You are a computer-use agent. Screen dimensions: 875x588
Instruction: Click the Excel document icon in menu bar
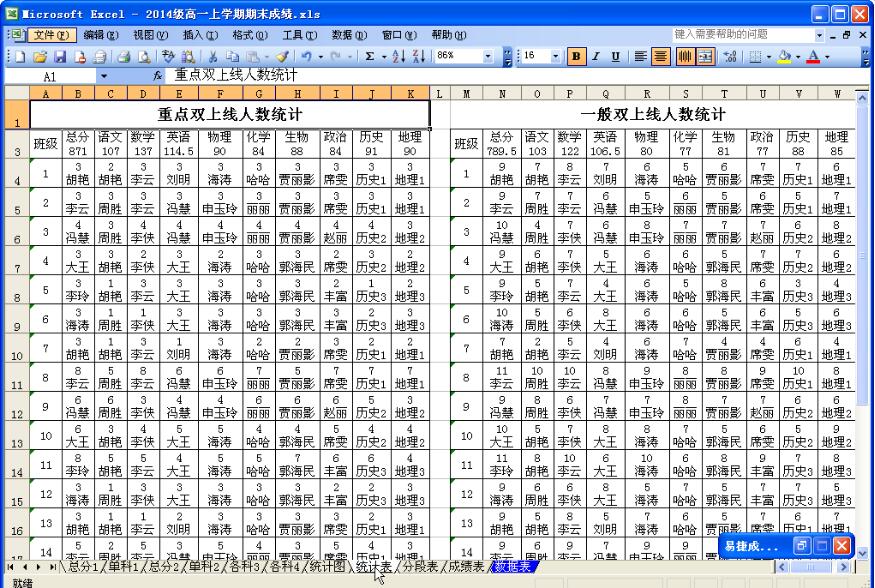coord(17,35)
